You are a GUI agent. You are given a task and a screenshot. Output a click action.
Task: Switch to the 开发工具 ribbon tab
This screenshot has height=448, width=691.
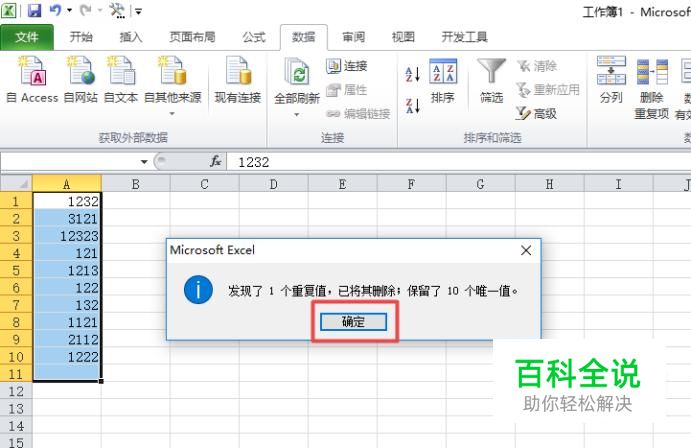coord(464,37)
